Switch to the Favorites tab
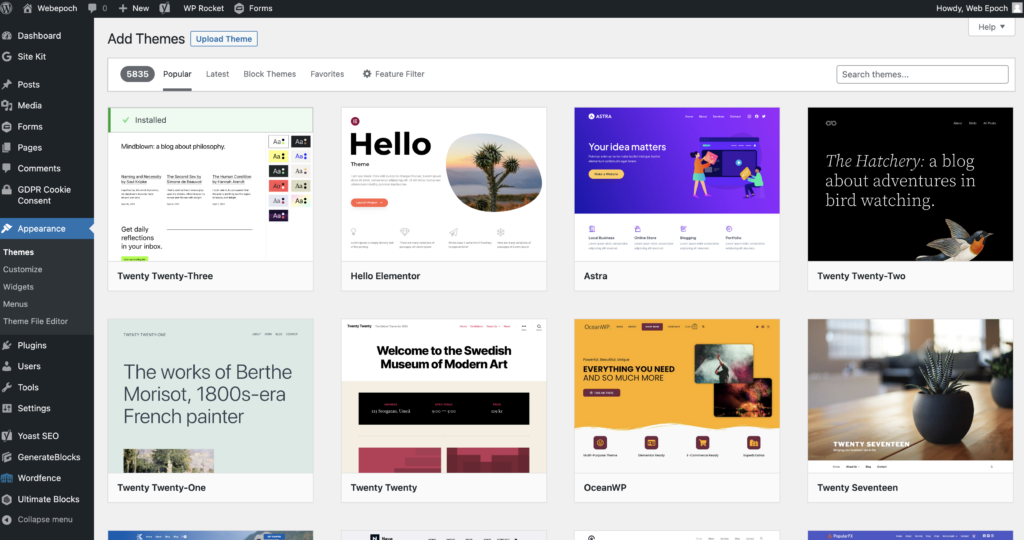Viewport: 1024px width, 540px height. point(327,74)
